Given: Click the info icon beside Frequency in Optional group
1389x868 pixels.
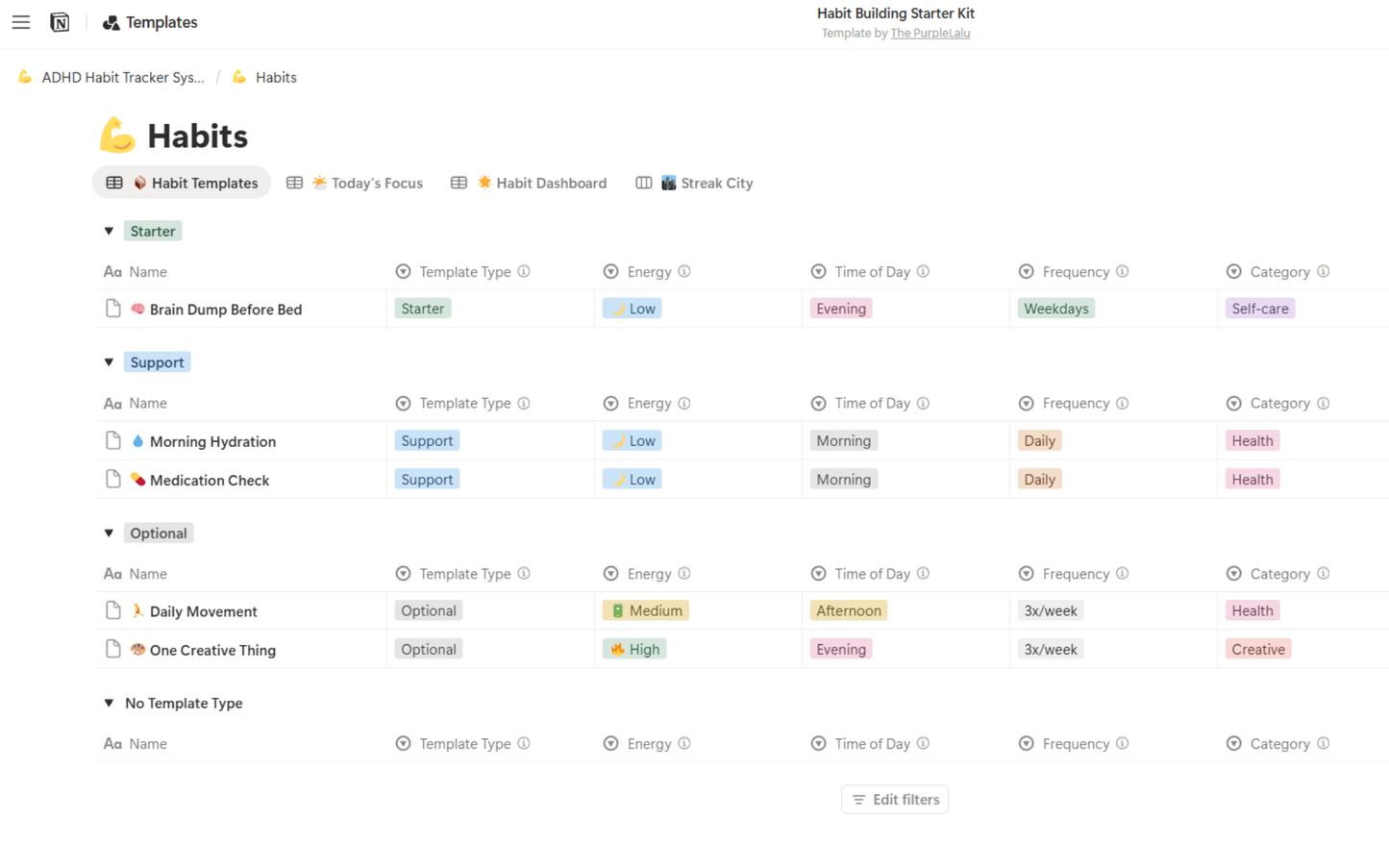Looking at the screenshot, I should (1123, 573).
